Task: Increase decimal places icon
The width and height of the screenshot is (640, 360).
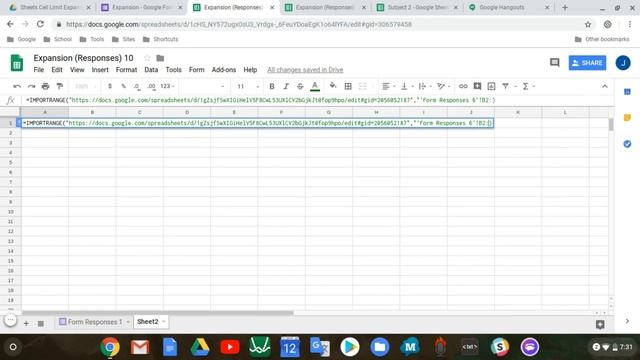Action: pos(151,86)
